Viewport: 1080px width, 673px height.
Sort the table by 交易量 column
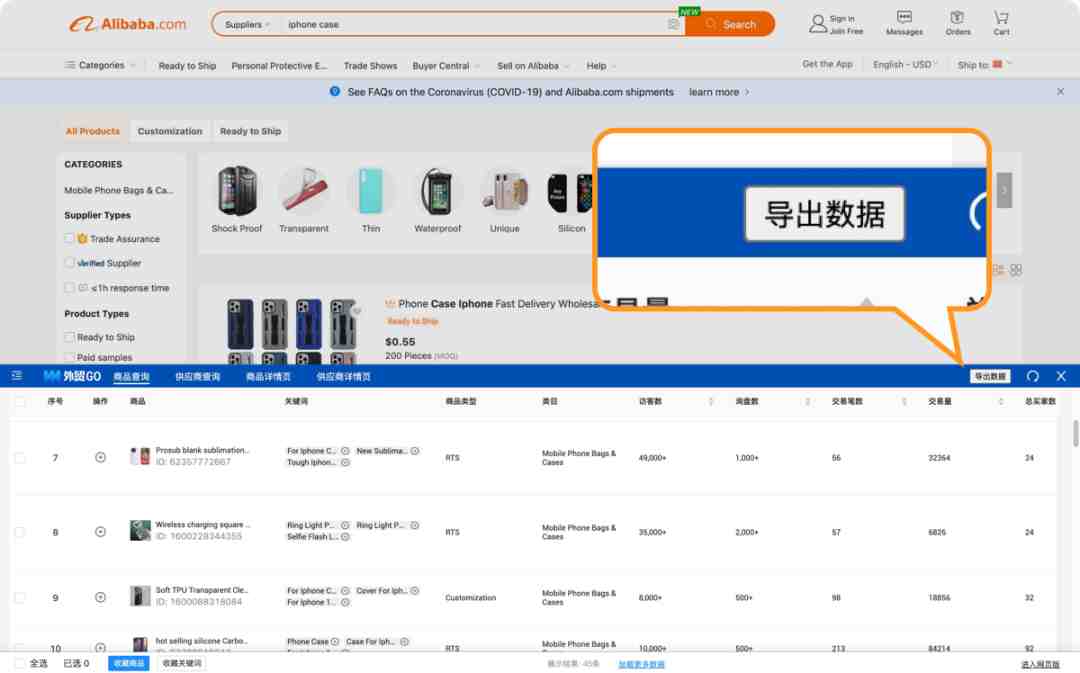click(1000, 401)
